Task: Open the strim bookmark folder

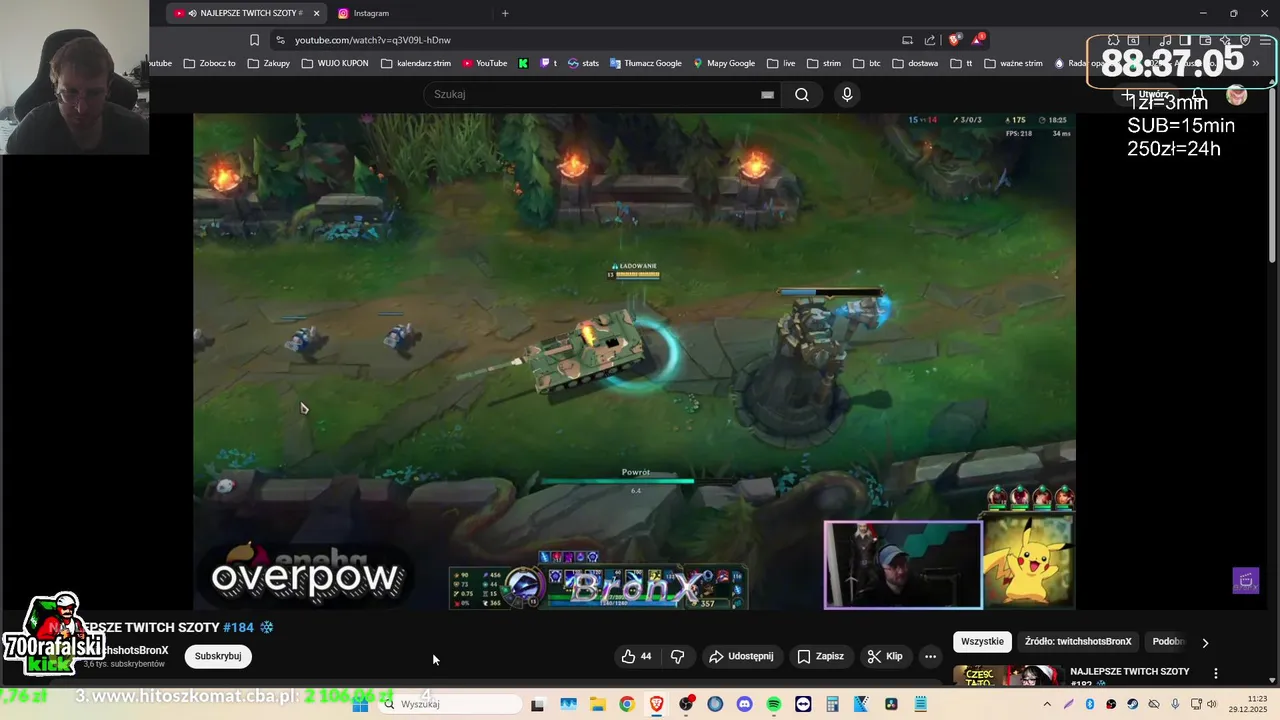Action: pos(824,63)
